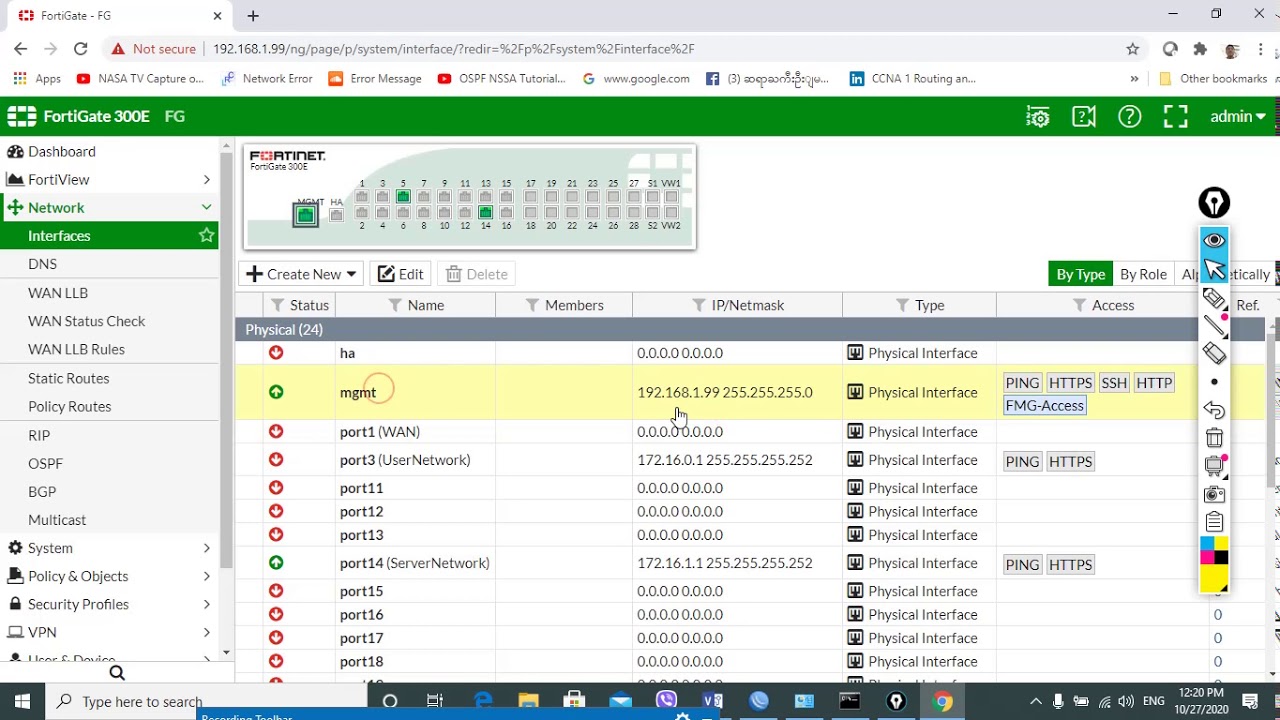This screenshot has height=720, width=1280.
Task: Expand Security Profiles section
Action: 109,604
